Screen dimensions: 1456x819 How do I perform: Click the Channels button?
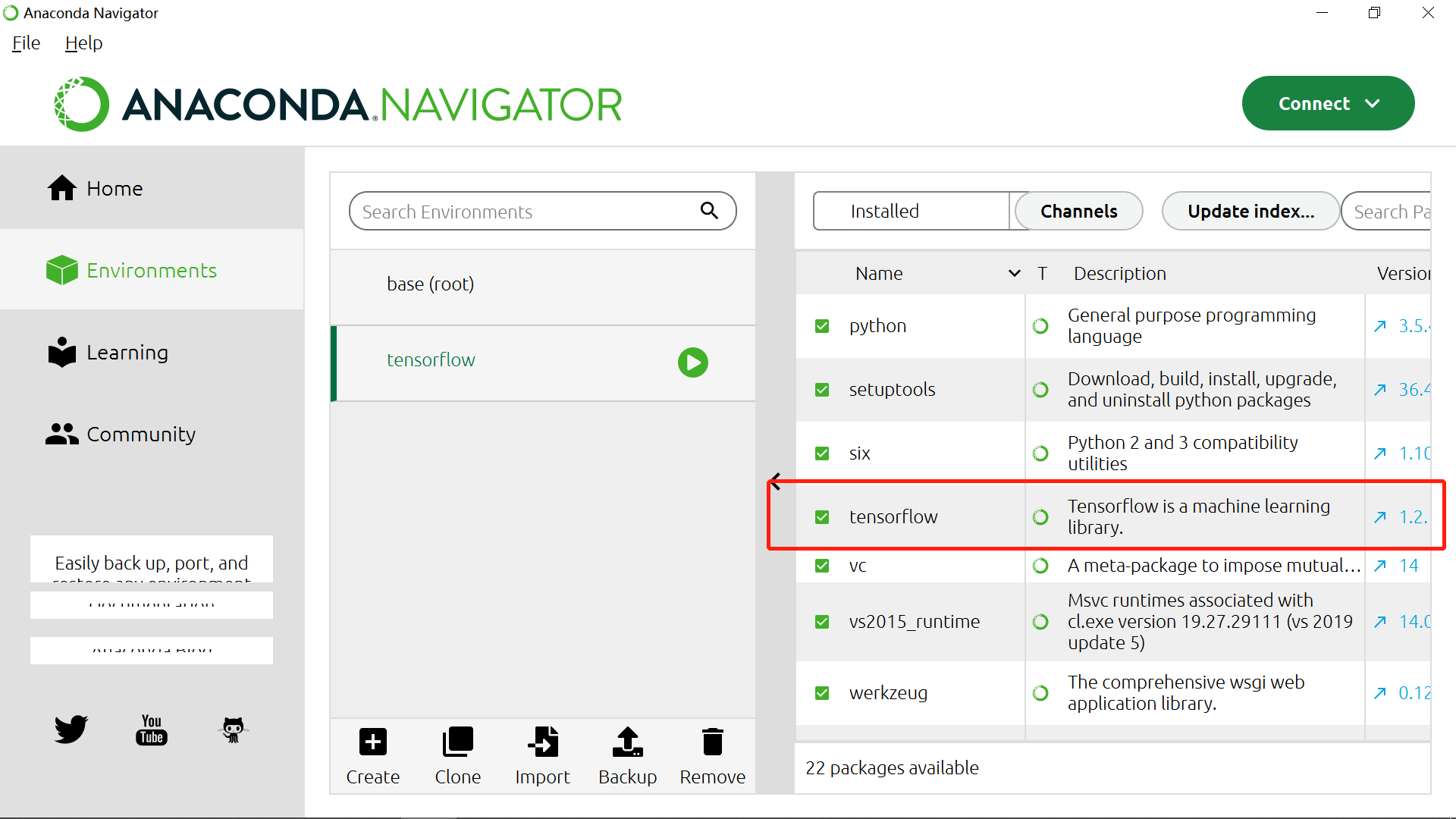(x=1078, y=211)
